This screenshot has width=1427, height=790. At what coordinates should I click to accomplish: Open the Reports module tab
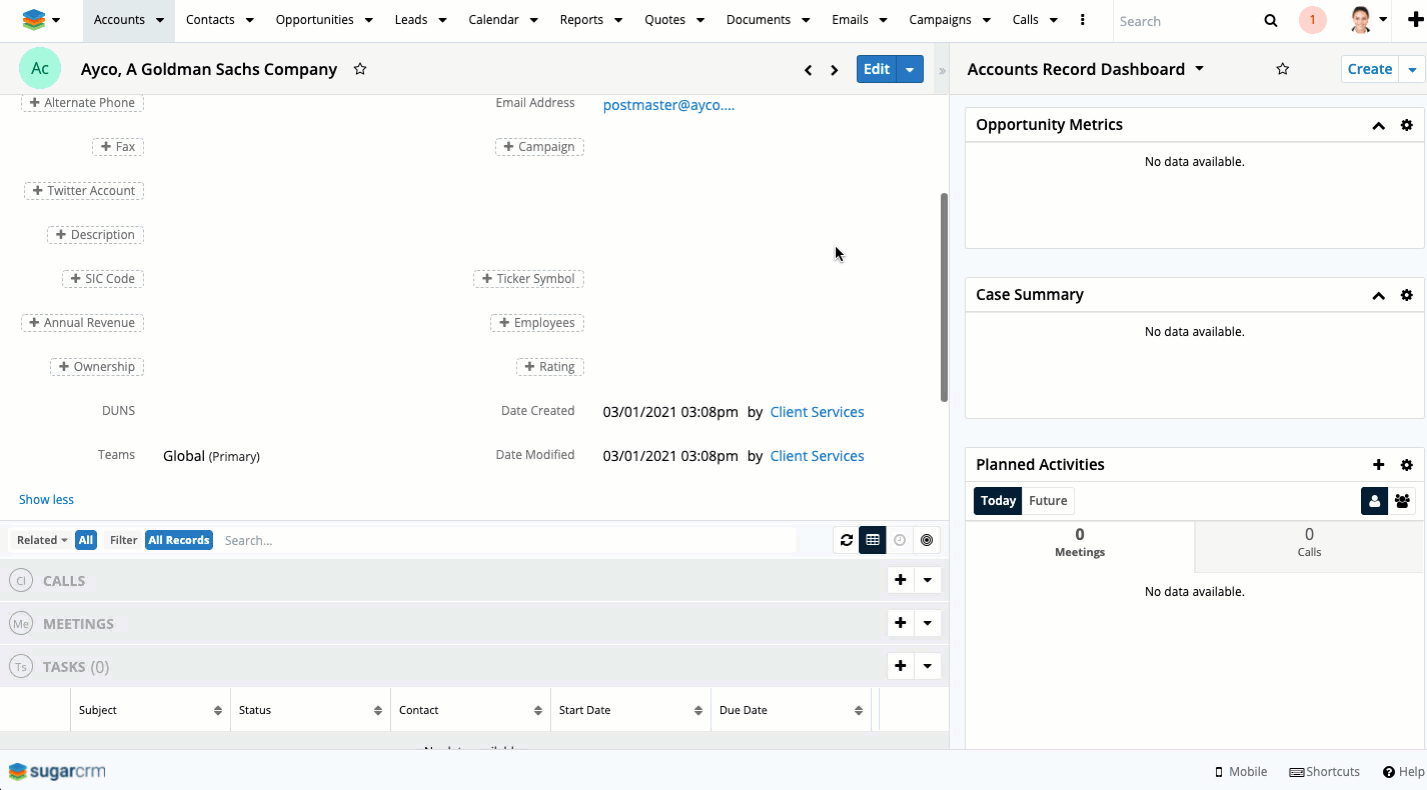pos(581,20)
